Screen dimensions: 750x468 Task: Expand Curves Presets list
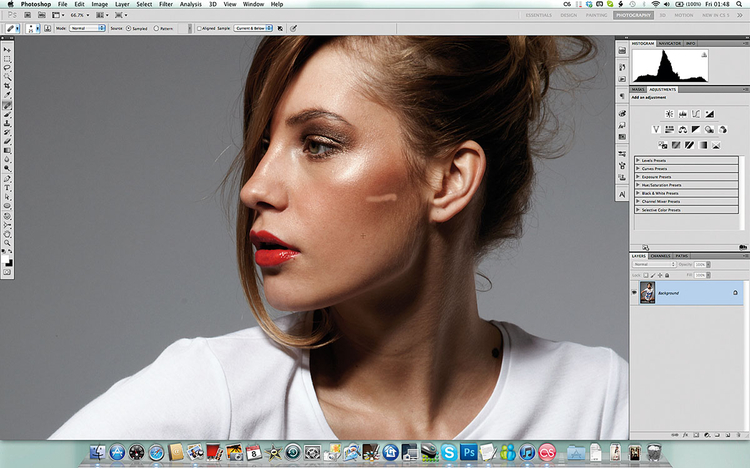638,168
